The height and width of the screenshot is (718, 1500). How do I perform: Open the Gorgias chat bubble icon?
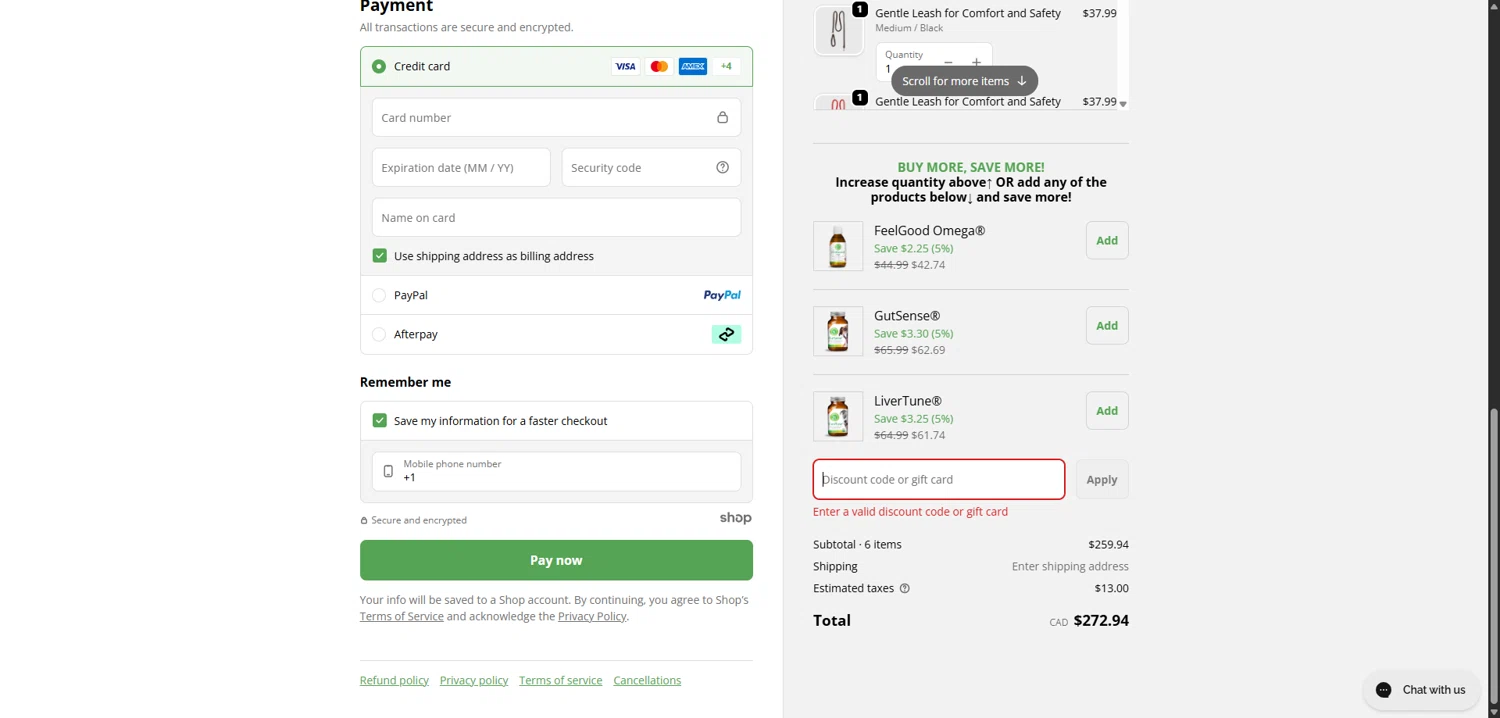[1383, 690]
